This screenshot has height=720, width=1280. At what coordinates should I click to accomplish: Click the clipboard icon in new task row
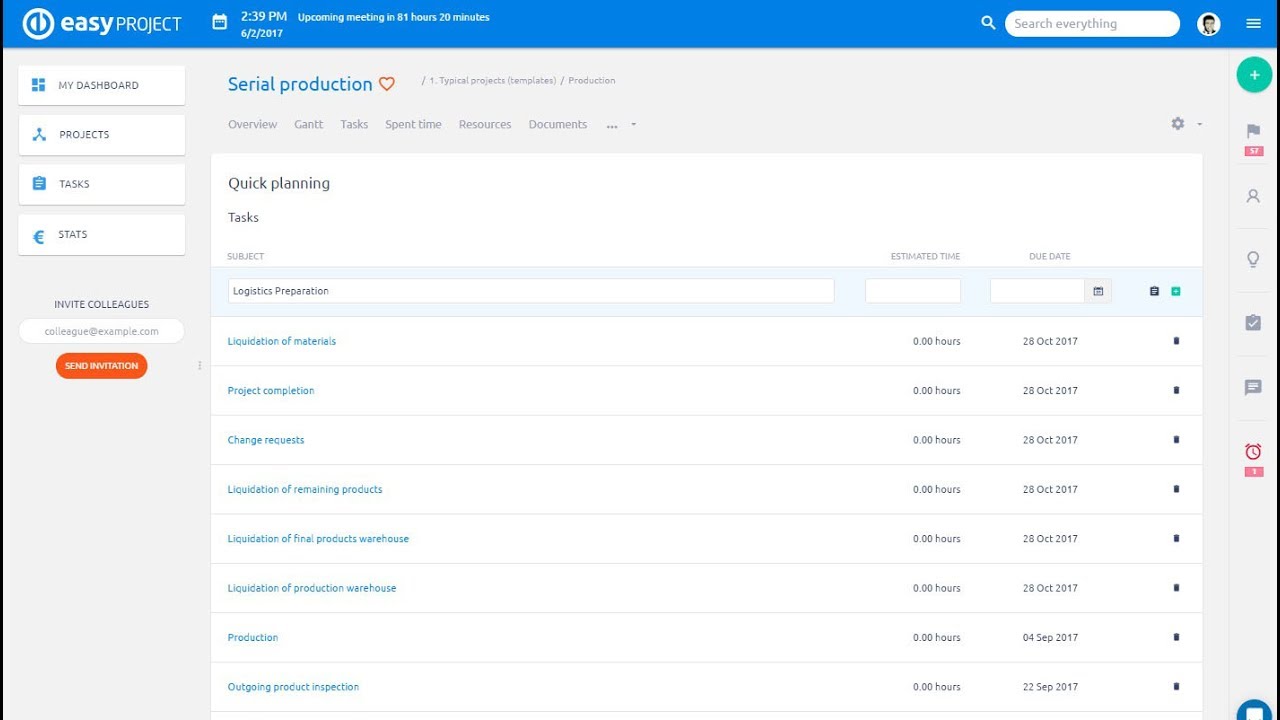pos(1154,291)
